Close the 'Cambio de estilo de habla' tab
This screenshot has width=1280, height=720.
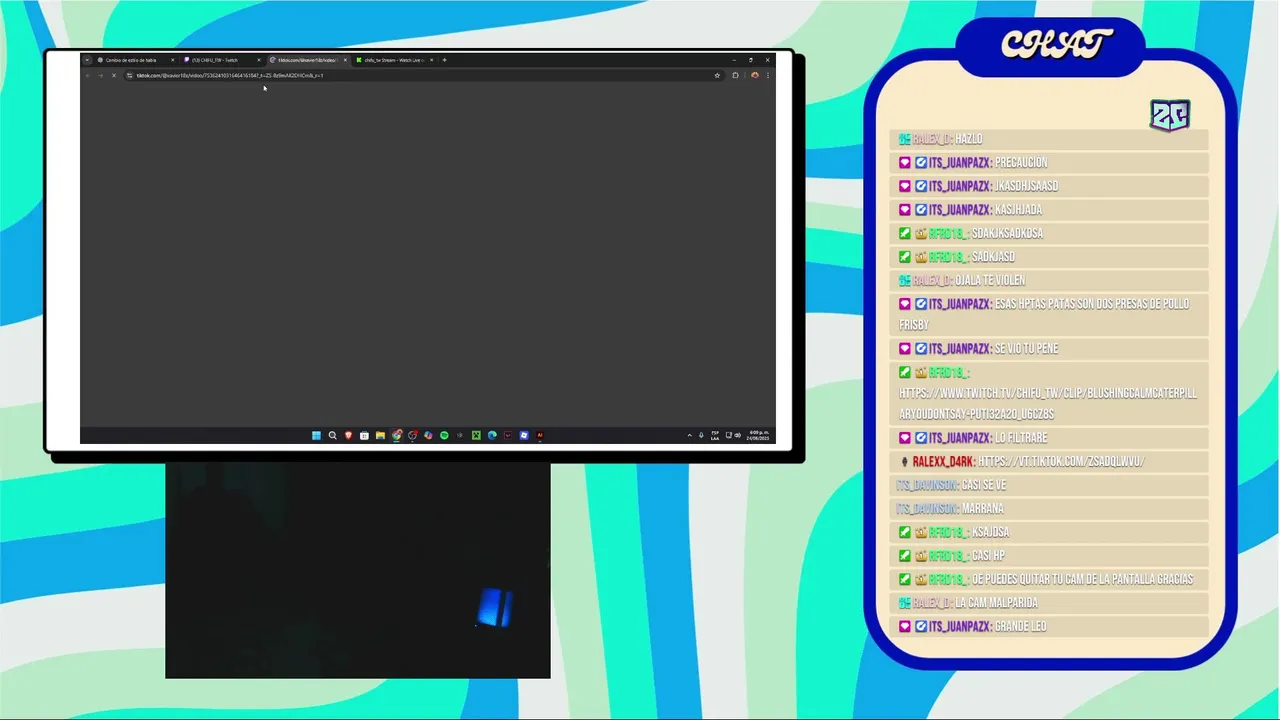pyautogui.click(x=173, y=60)
